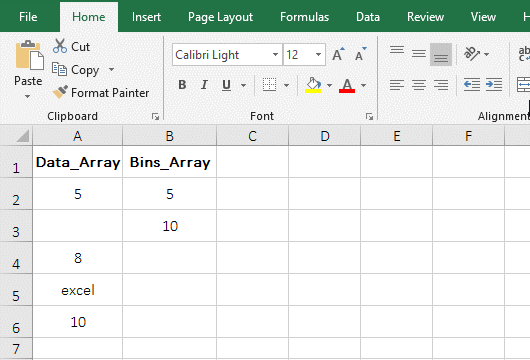Toggle Italic formatting

tap(204, 85)
